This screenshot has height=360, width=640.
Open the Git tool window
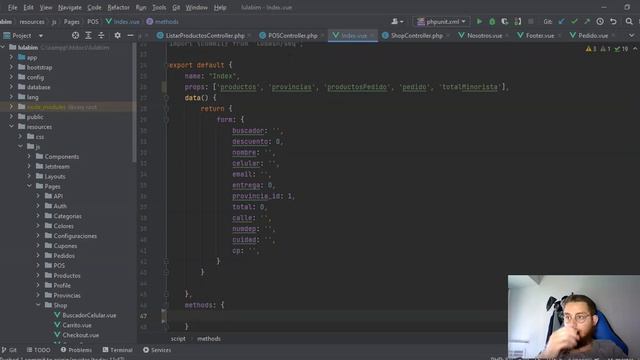pyautogui.click(x=9, y=350)
